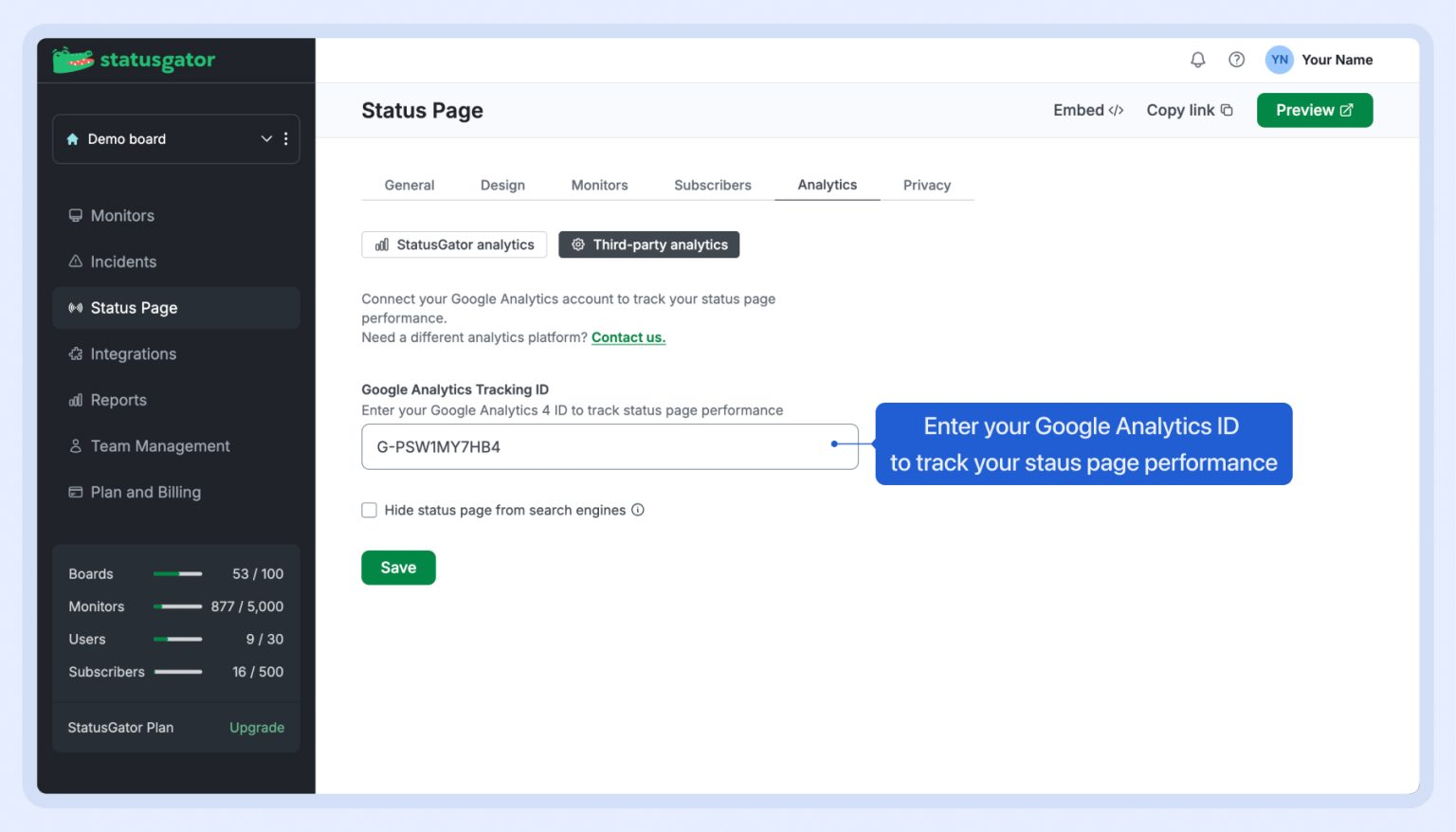Click the Status Page heading

point(422,111)
